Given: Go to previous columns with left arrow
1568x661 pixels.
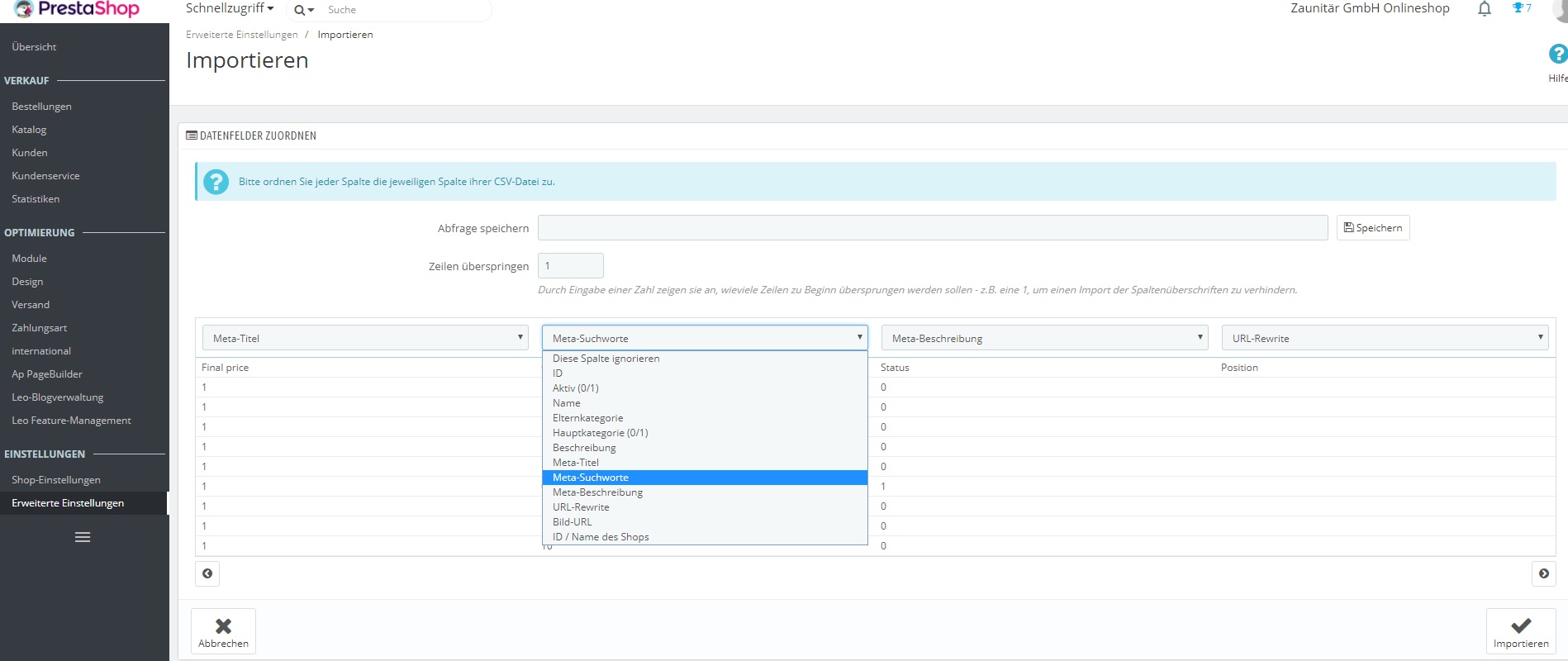Looking at the screenshot, I should 207,573.
